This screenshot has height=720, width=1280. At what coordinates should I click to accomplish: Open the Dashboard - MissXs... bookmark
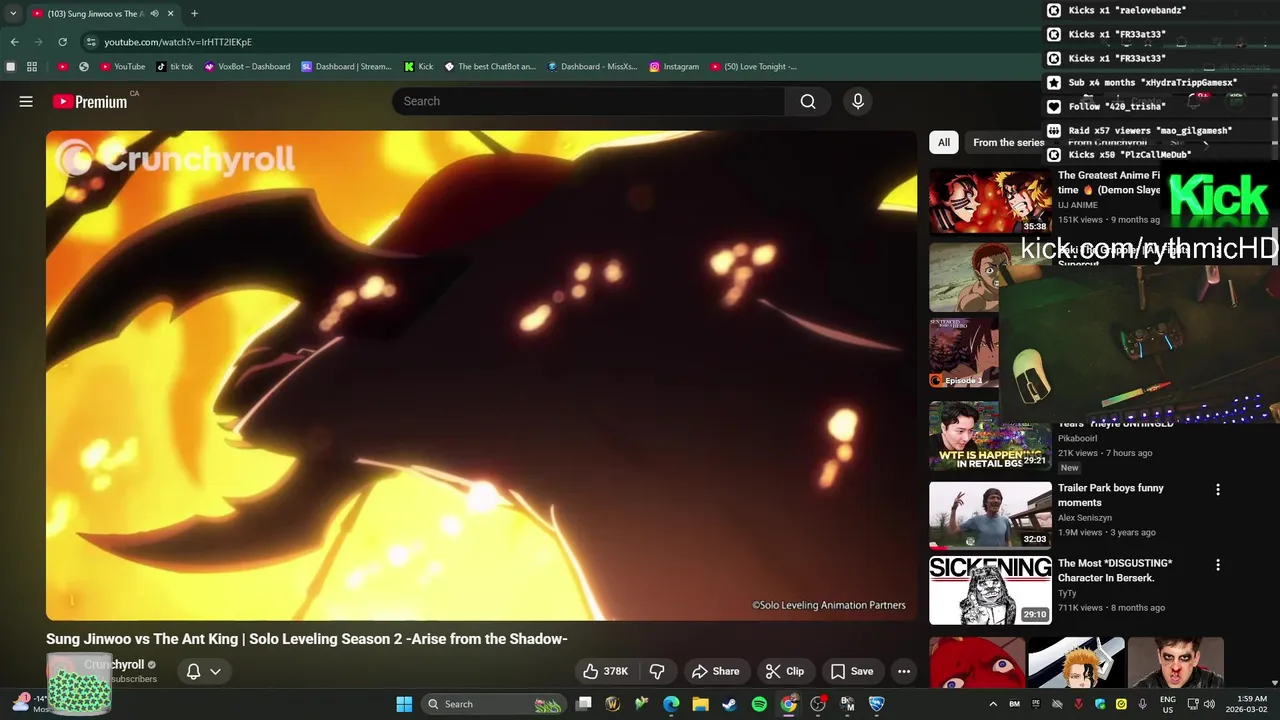tap(592, 67)
